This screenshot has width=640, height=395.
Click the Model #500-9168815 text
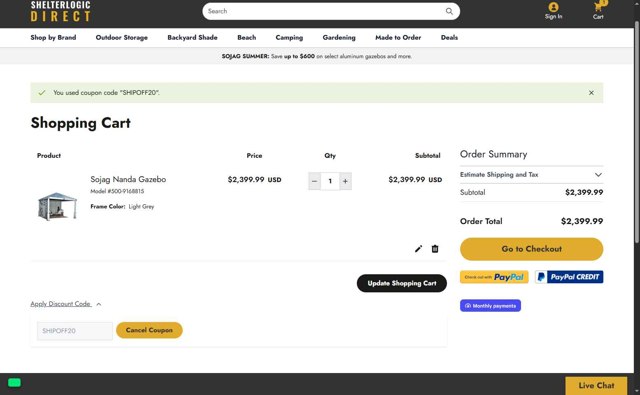click(117, 191)
